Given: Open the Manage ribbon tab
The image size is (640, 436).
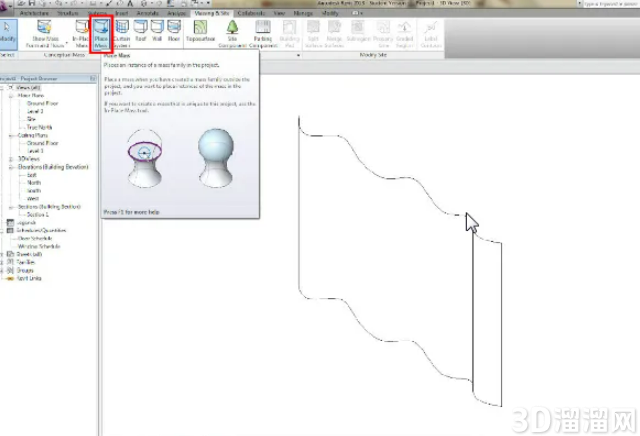Looking at the screenshot, I should click(303, 13).
